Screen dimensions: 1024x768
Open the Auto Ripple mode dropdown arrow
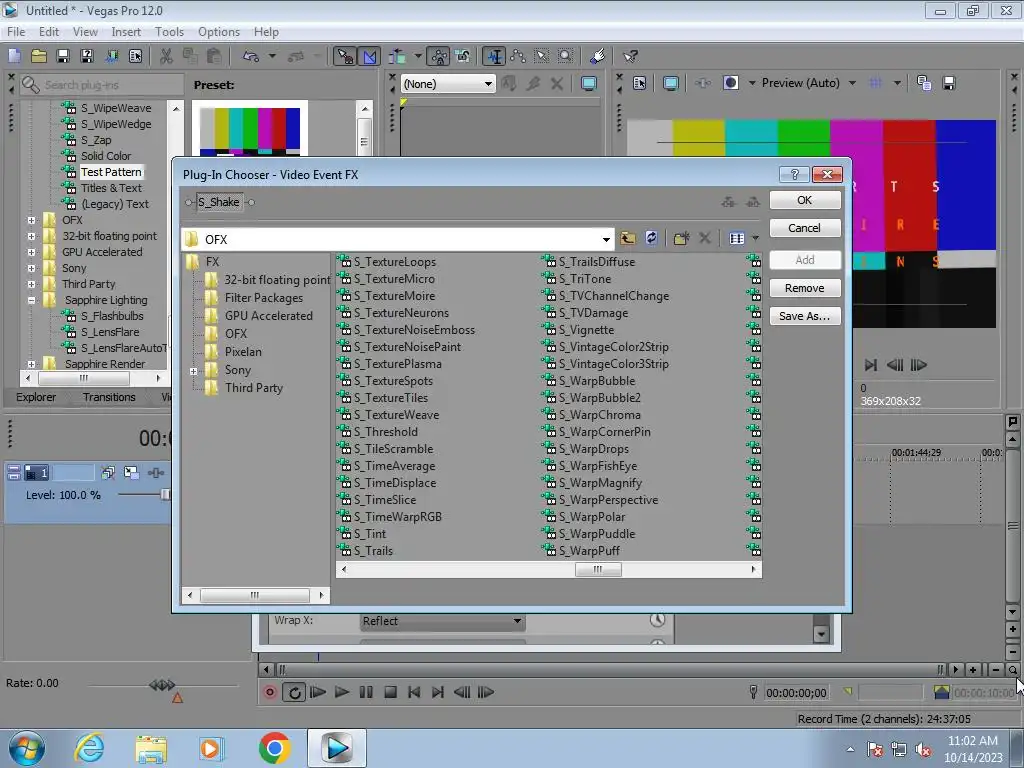[x=418, y=56]
